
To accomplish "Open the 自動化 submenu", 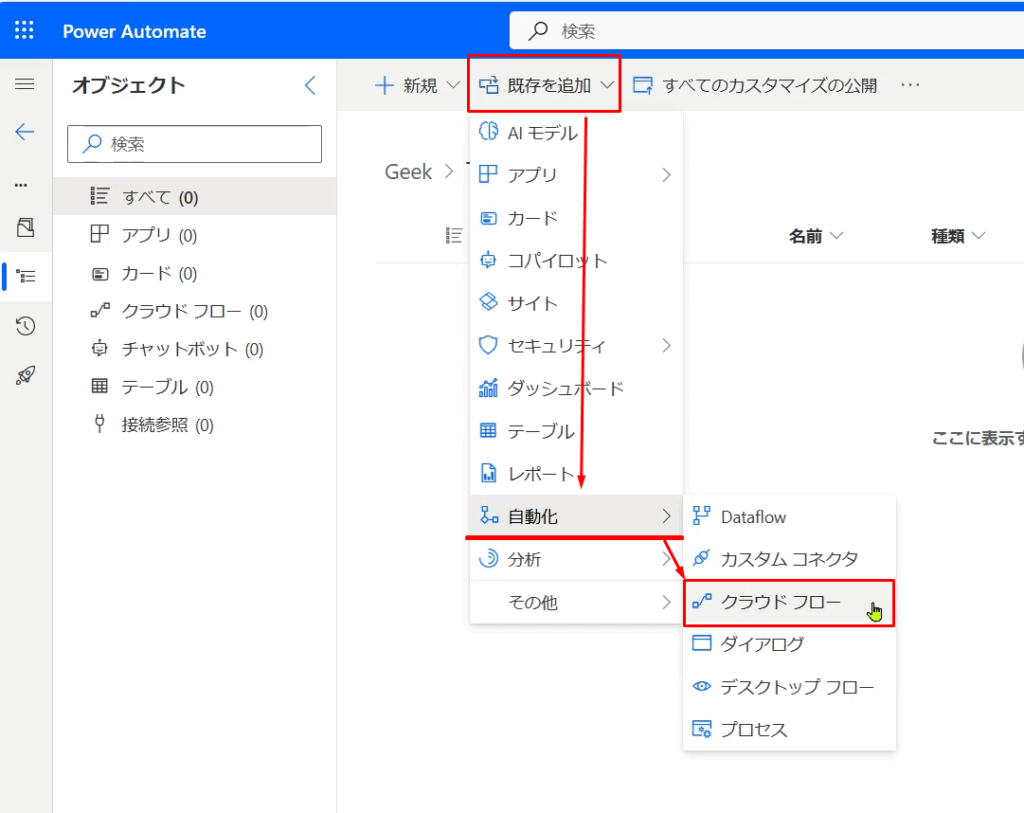I will [x=576, y=517].
